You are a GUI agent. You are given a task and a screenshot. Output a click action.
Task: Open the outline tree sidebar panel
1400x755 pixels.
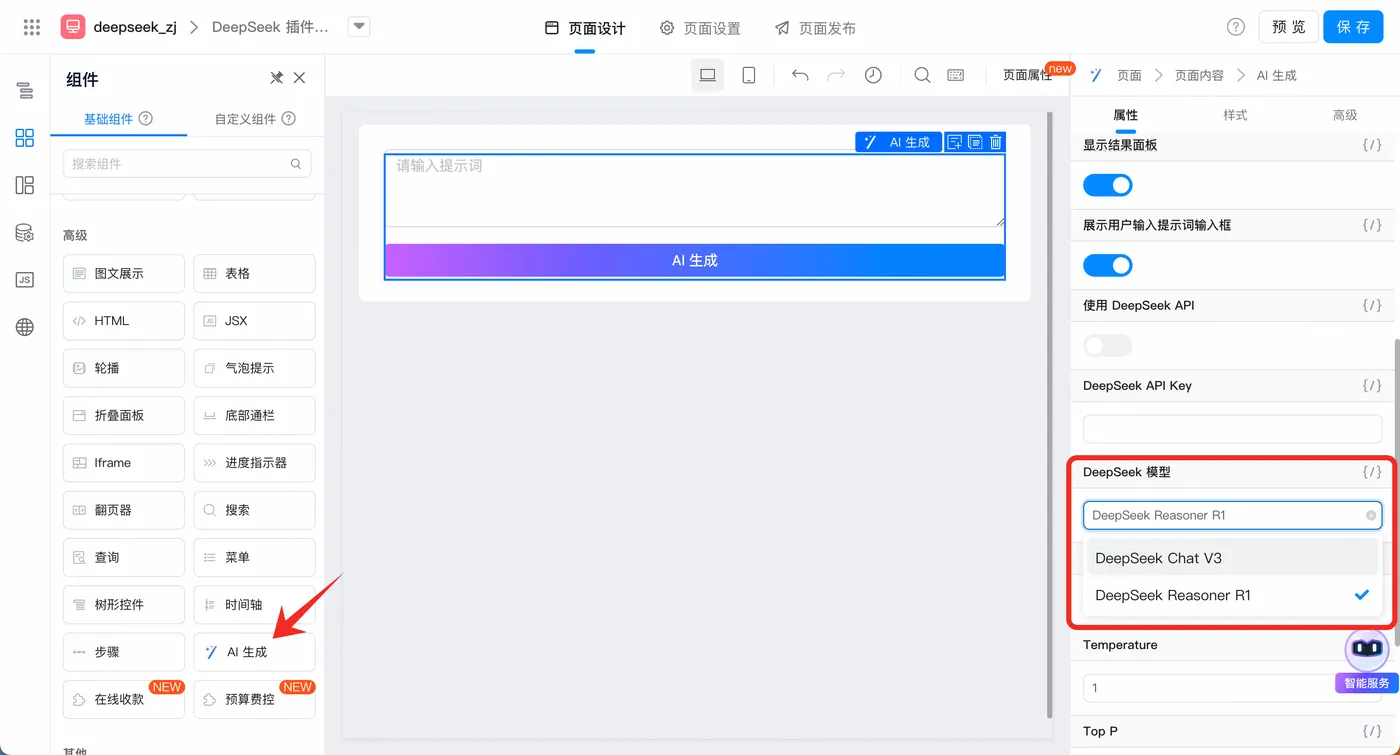(x=25, y=91)
